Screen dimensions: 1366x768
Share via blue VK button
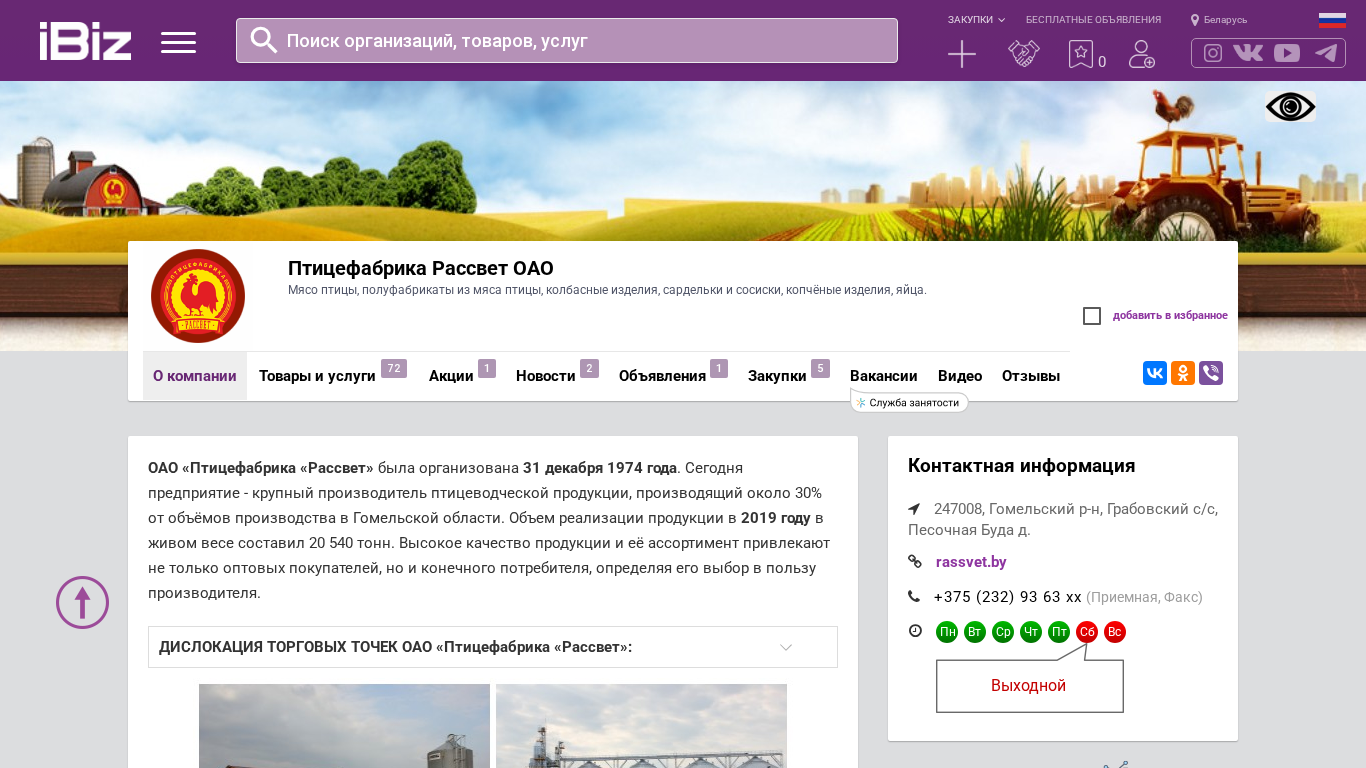coord(1155,373)
